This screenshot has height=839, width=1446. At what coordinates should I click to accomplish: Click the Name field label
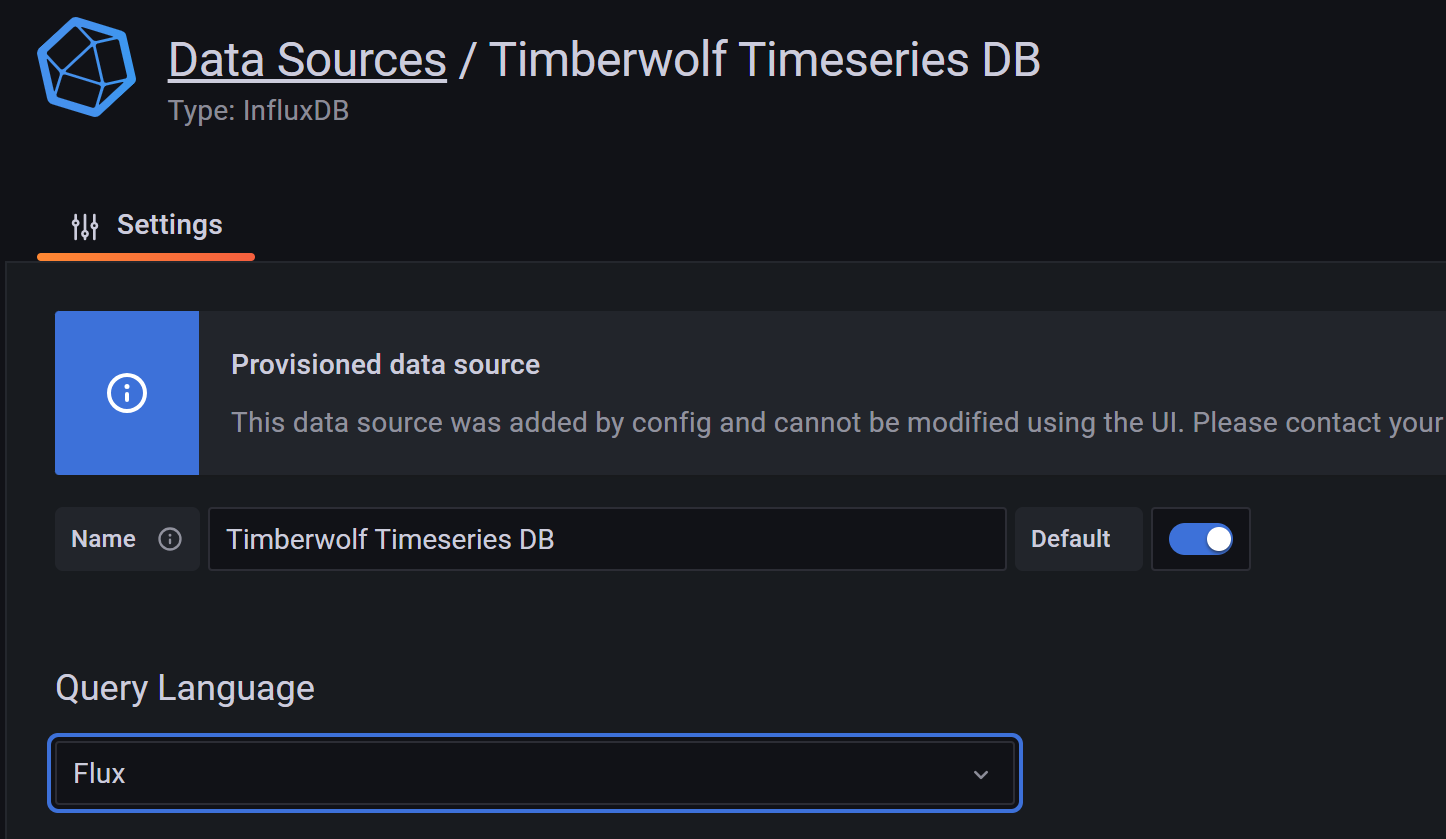tap(103, 539)
